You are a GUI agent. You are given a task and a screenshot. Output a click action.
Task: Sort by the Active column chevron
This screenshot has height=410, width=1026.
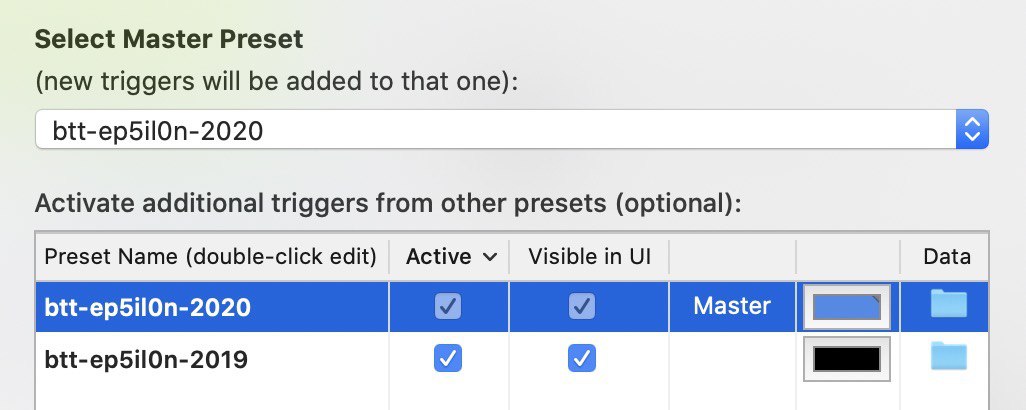coord(489,258)
